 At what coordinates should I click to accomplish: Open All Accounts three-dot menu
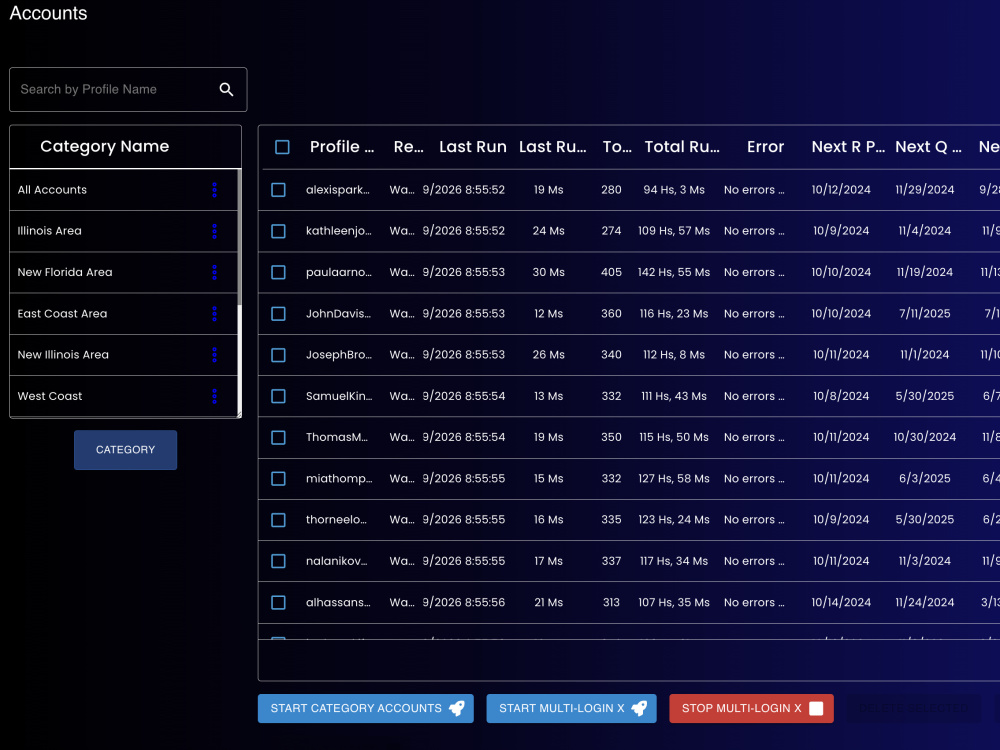(x=214, y=189)
